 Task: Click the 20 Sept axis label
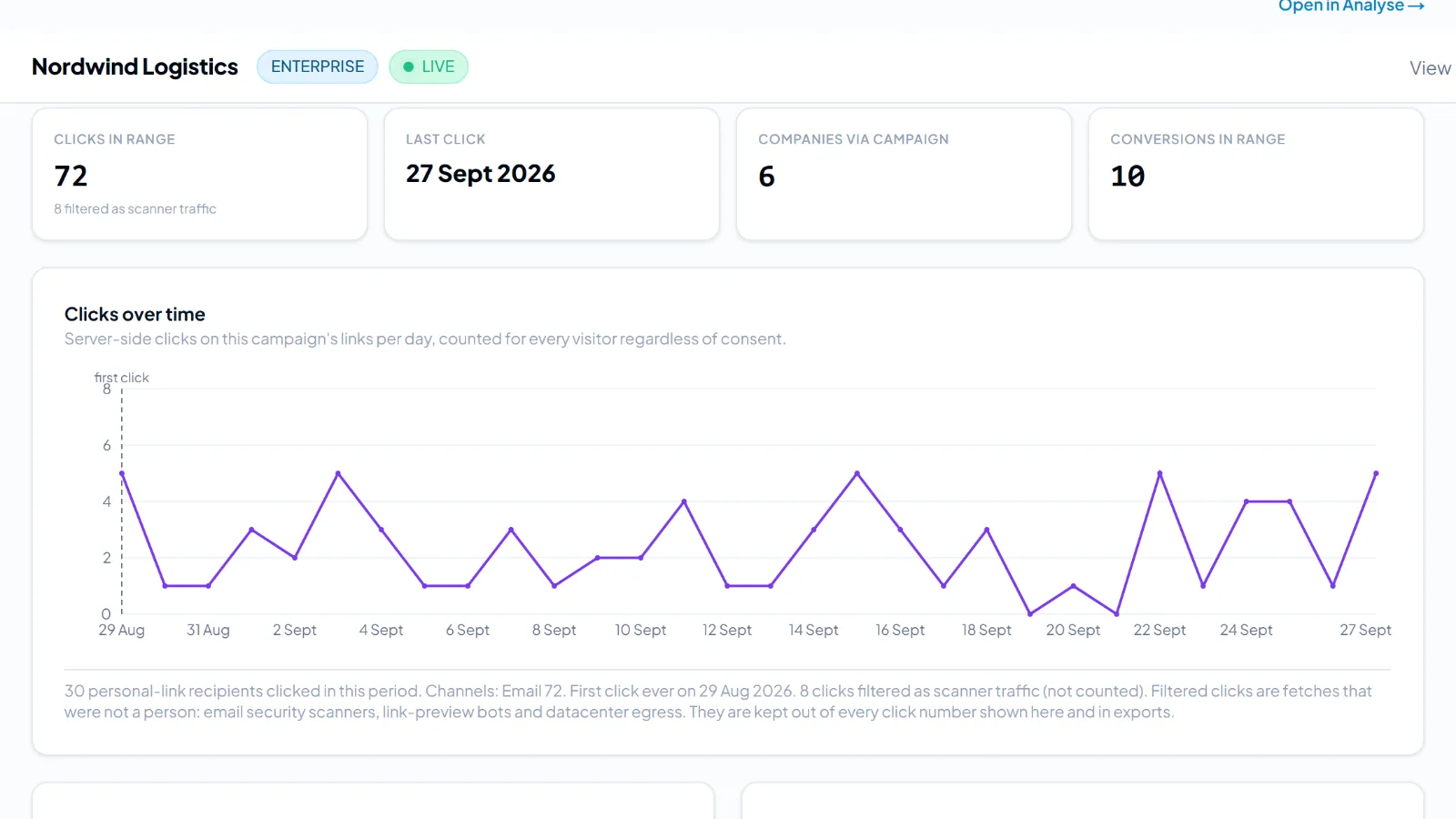[x=1073, y=630]
